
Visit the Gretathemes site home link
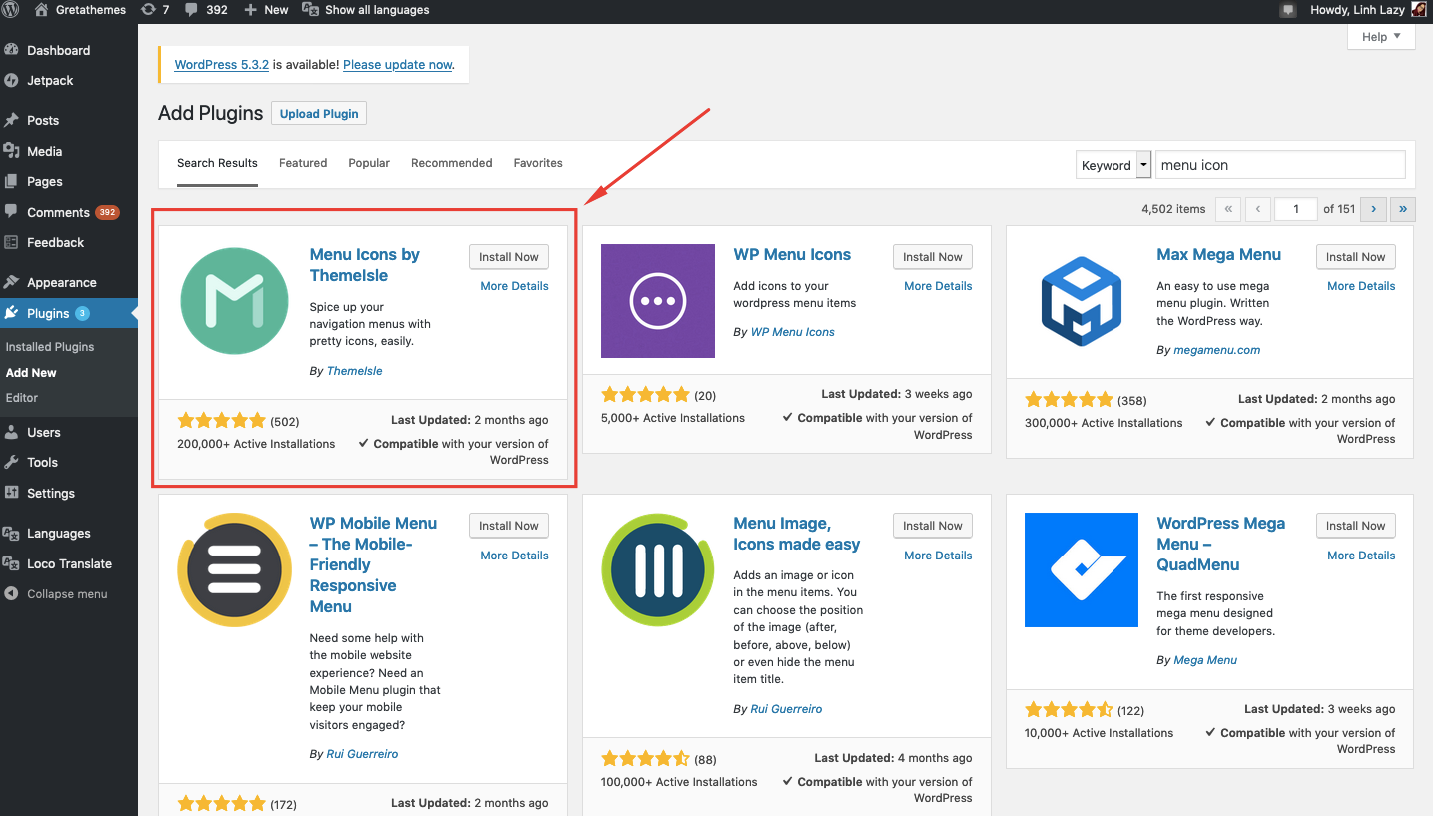[80, 10]
